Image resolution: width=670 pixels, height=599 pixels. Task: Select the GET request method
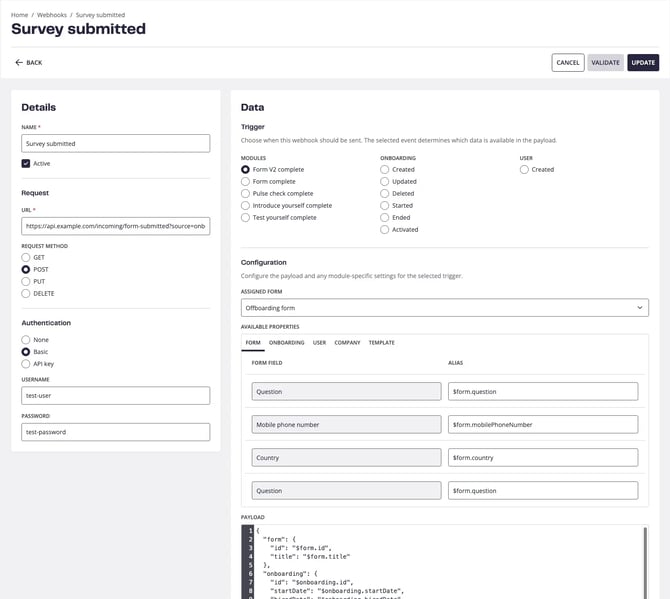click(x=26, y=257)
